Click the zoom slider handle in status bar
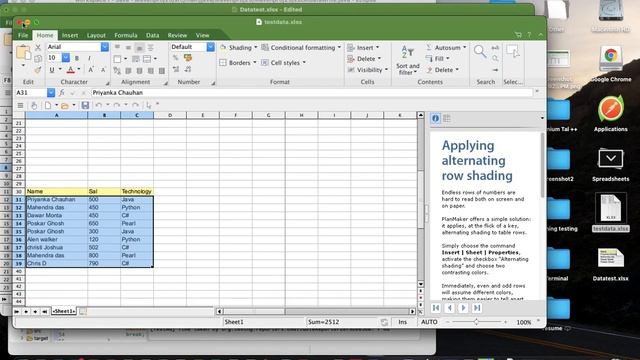Viewport: 640px width, 360px height. (x=476, y=322)
